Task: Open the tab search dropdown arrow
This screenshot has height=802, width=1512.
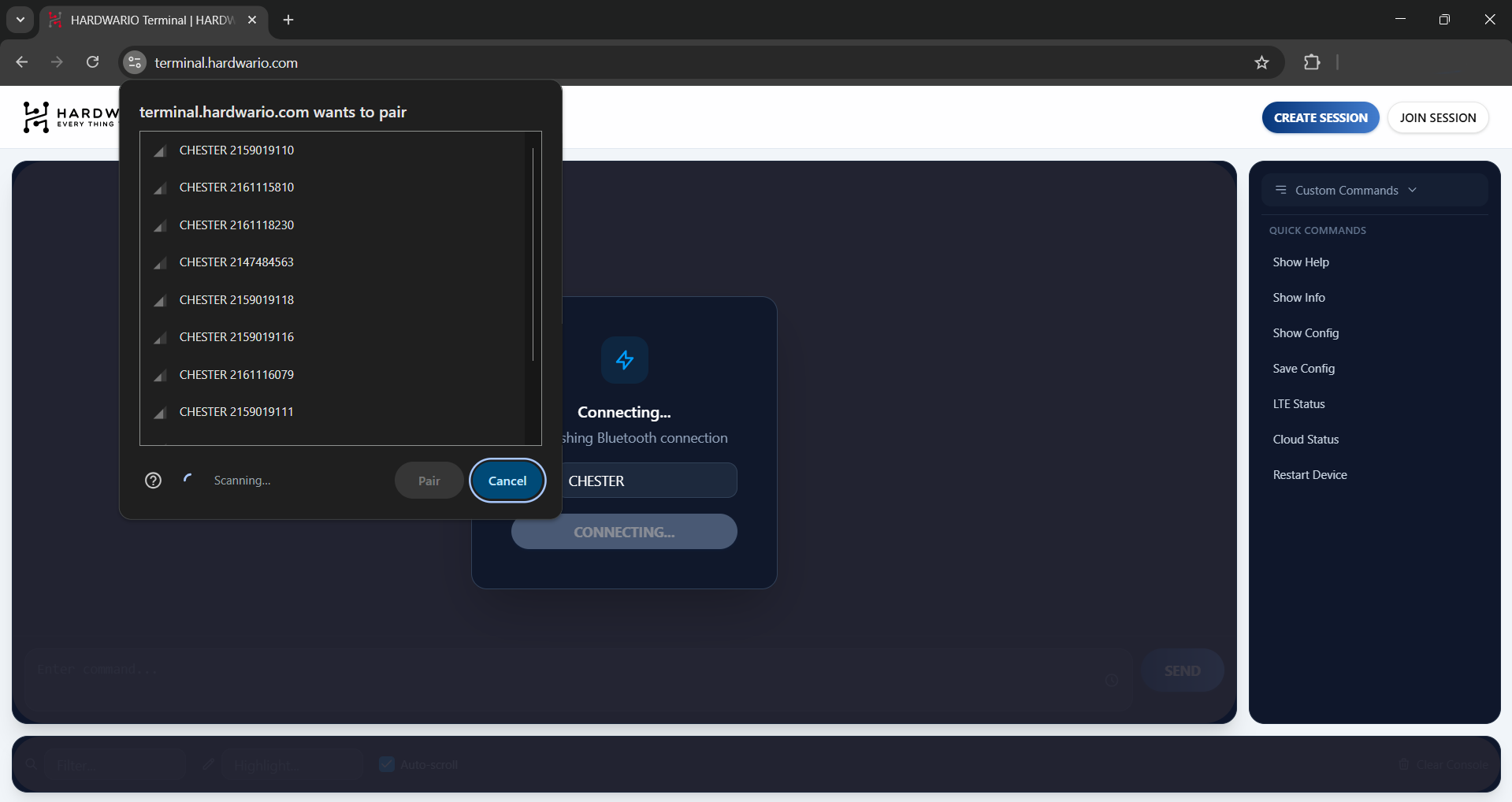Action: [20, 20]
